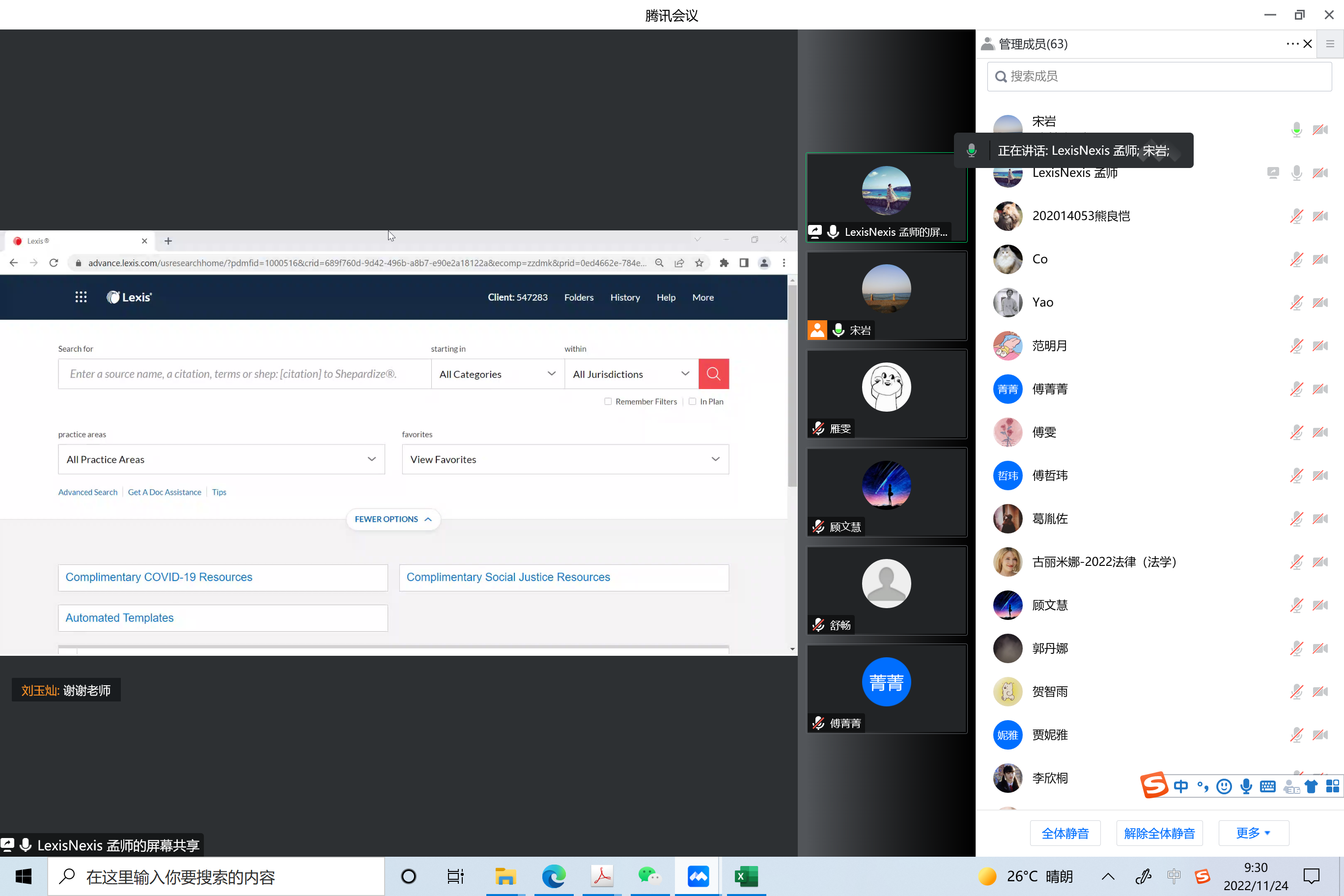Close the manage members panel
Viewport: 1344px width, 896px height.
(x=1308, y=44)
